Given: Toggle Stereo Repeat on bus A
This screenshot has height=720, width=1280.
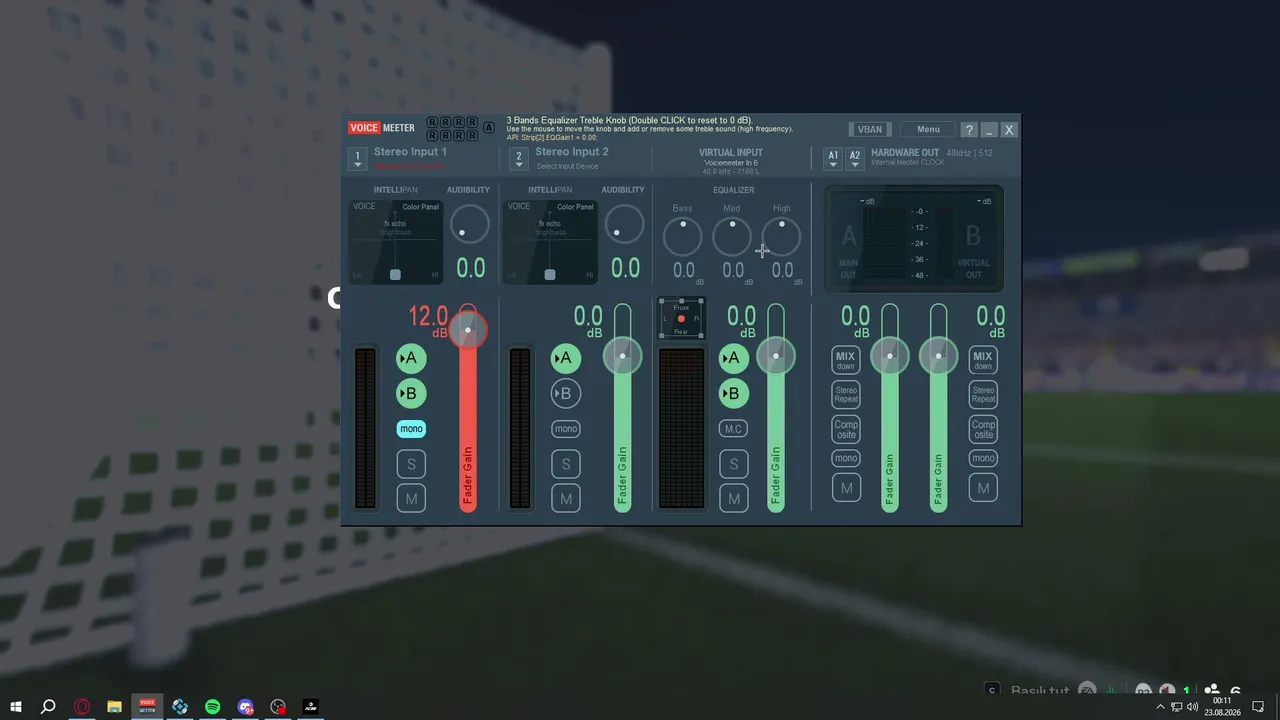Looking at the screenshot, I should click(846, 394).
